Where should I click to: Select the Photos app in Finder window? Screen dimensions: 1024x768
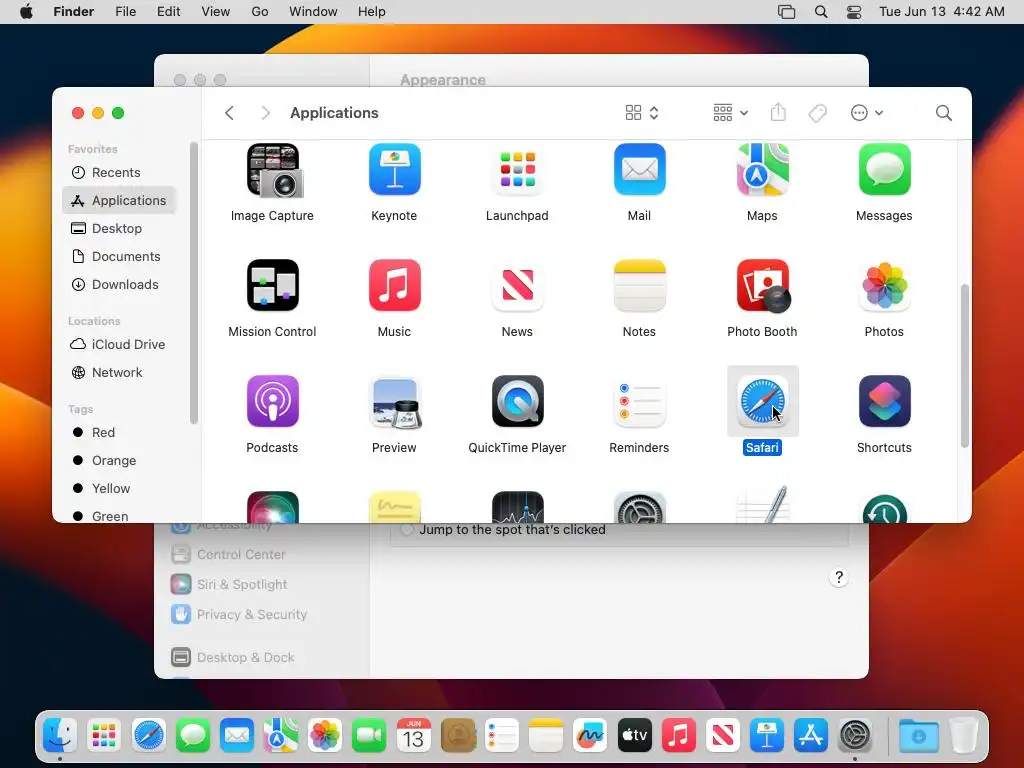click(884, 285)
